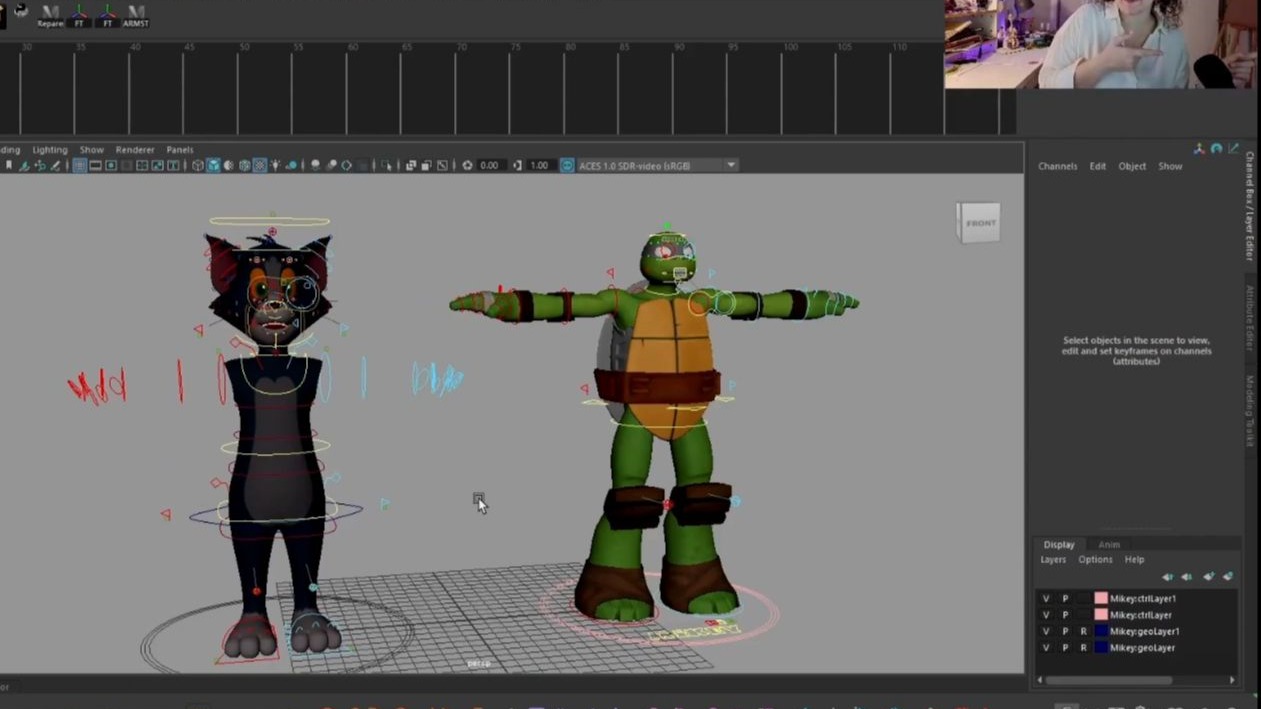The height and width of the screenshot is (709, 1261).
Task: Click the create empty layer icon
Action: click(1209, 577)
